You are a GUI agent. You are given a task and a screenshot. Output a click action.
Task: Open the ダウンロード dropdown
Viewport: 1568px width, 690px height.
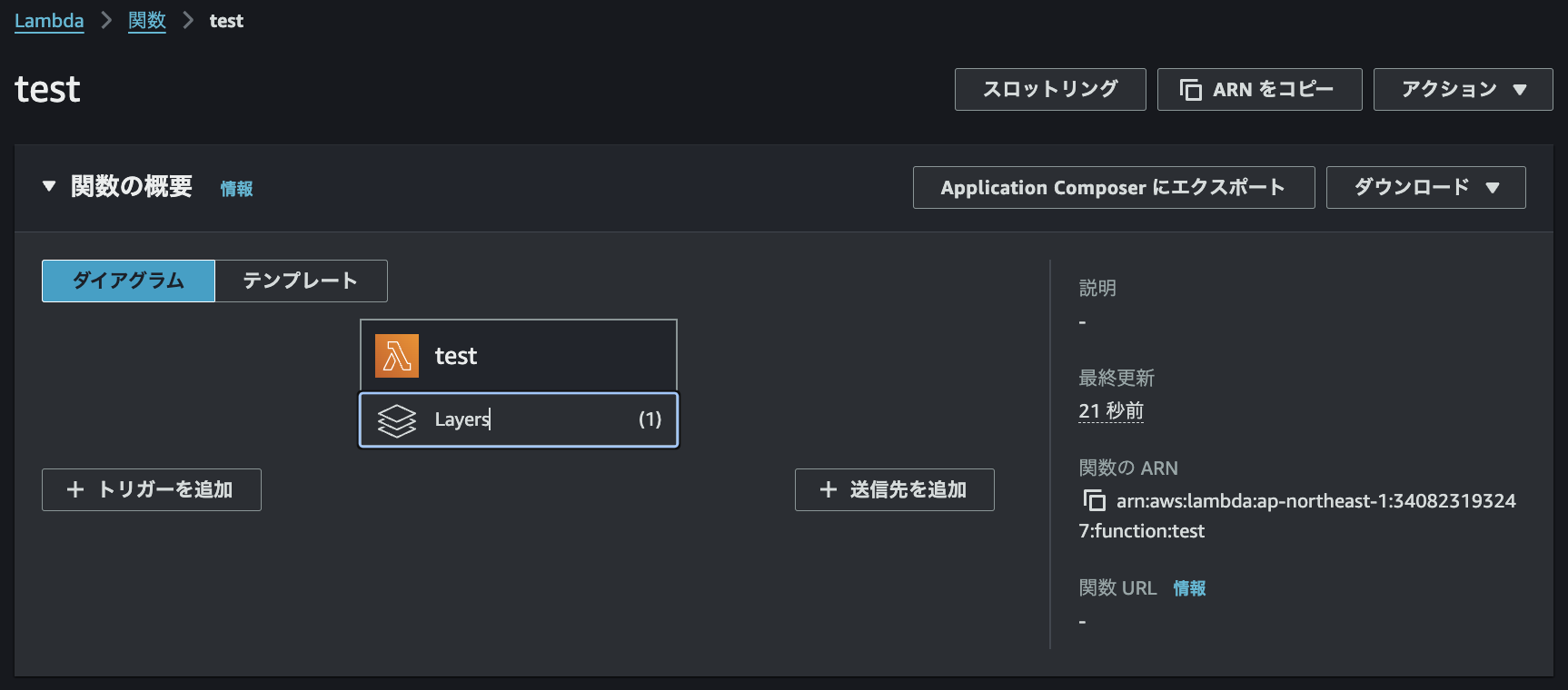click(1425, 187)
